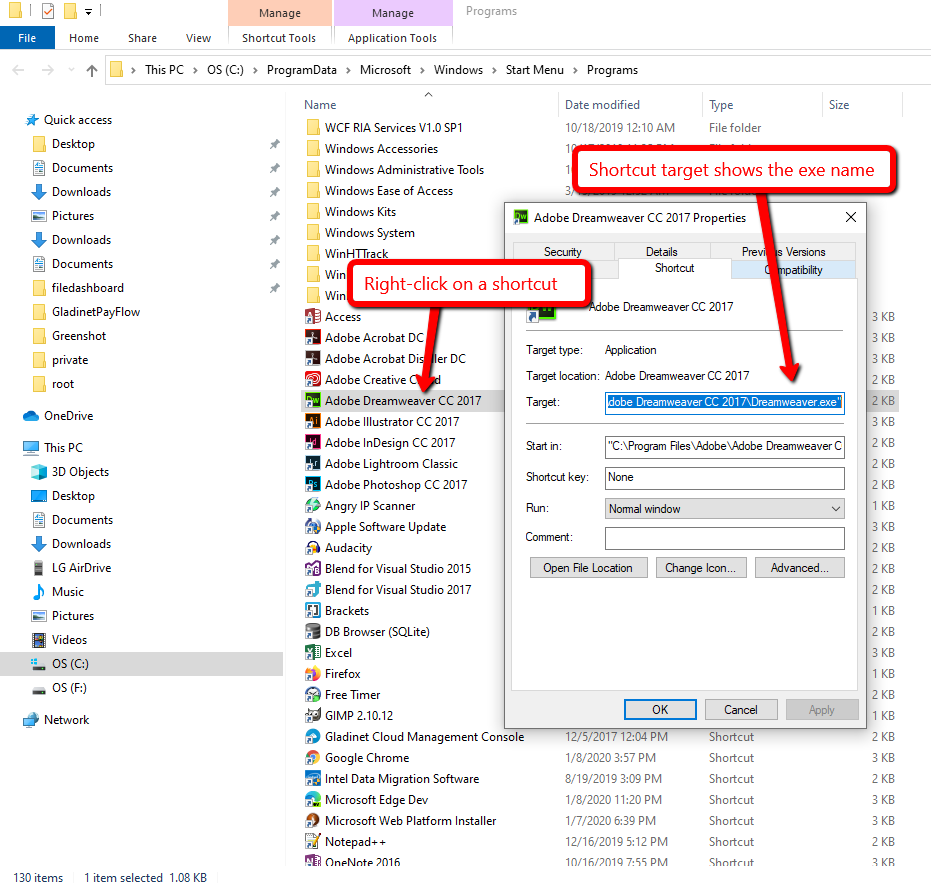This screenshot has height=889, width=931.
Task: Click the GIMP 2.10.12 icon
Action: pyautogui.click(x=313, y=716)
